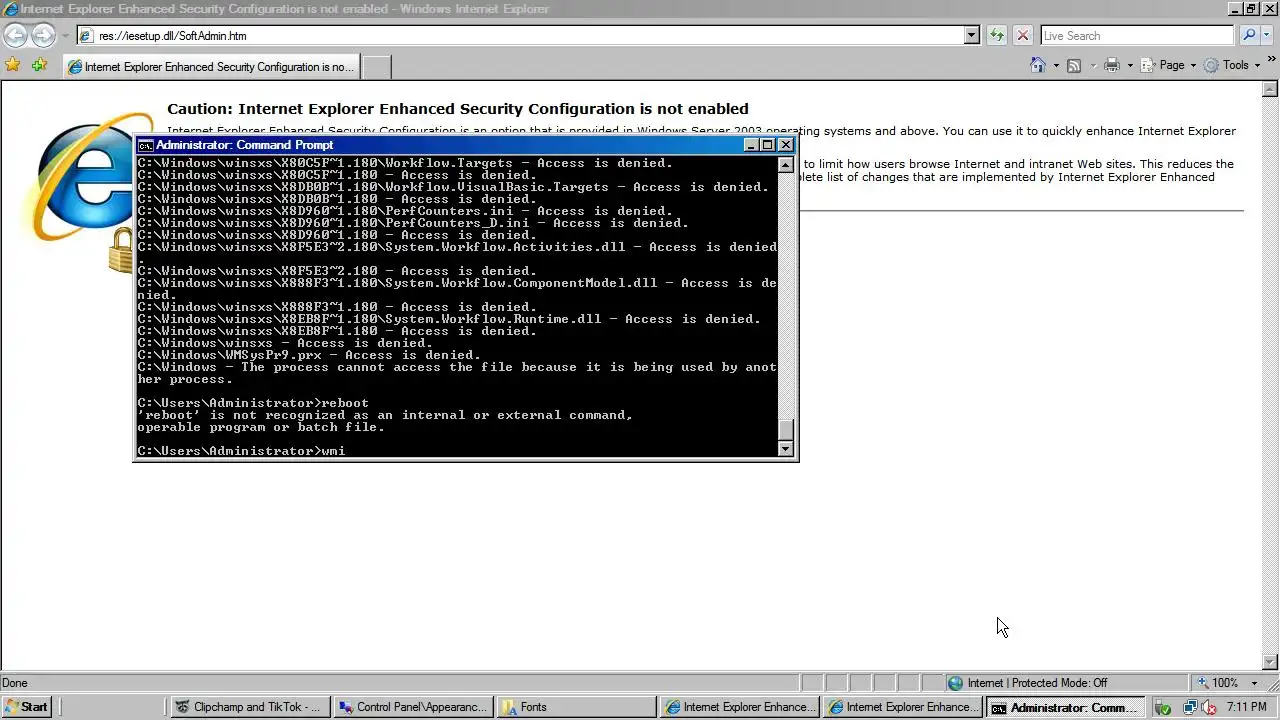The image size is (1280, 720).
Task: Switch to Control Panel\Appearance taskbar button
Action: pos(413,707)
